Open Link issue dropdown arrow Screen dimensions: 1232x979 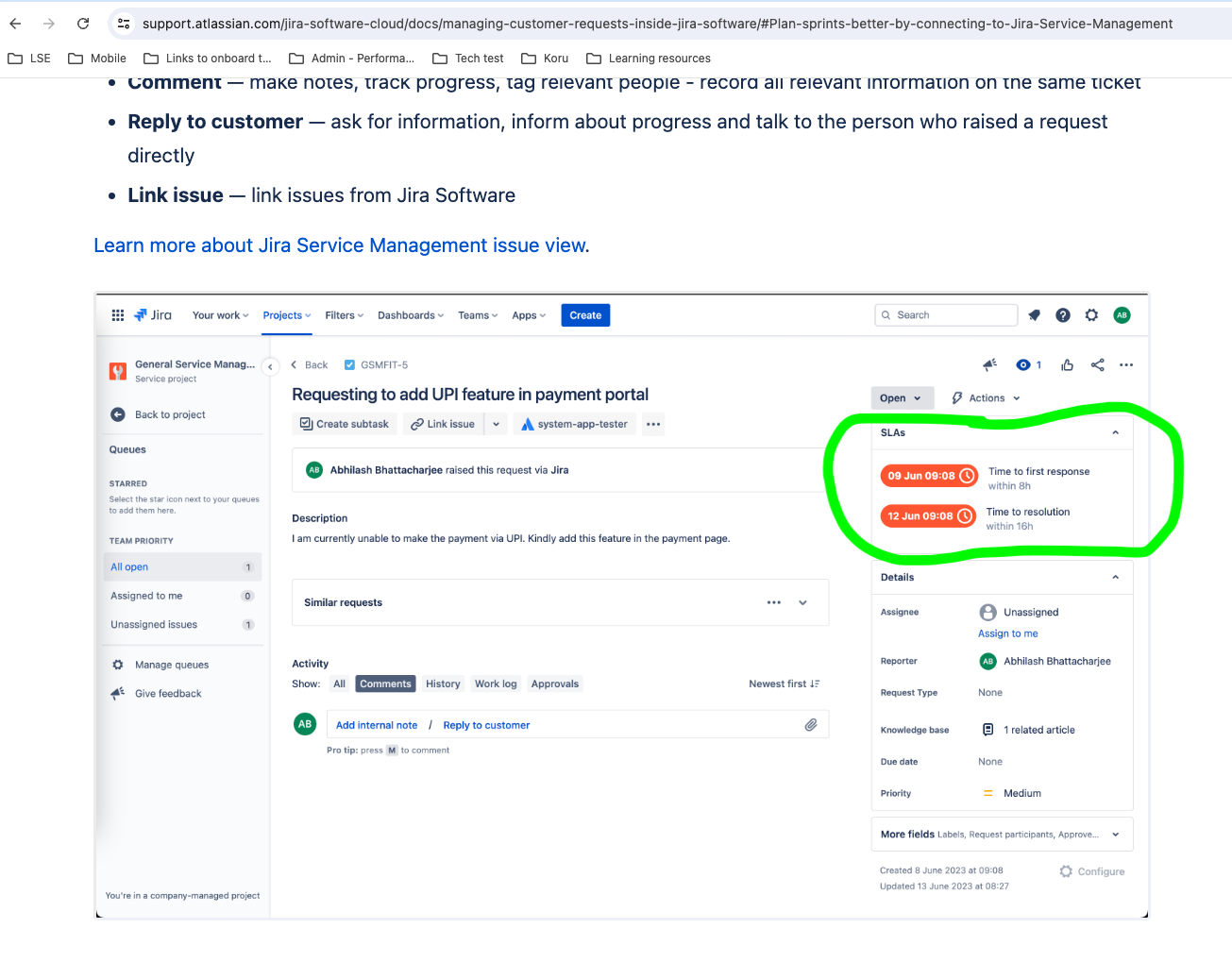(x=496, y=424)
